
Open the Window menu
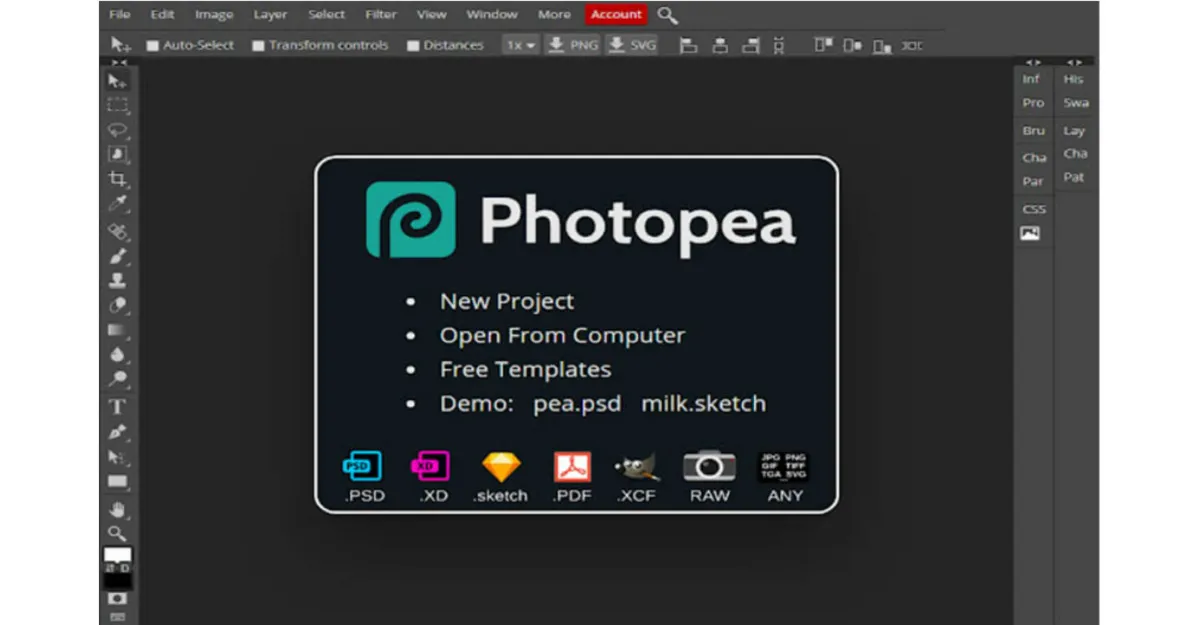[492, 14]
